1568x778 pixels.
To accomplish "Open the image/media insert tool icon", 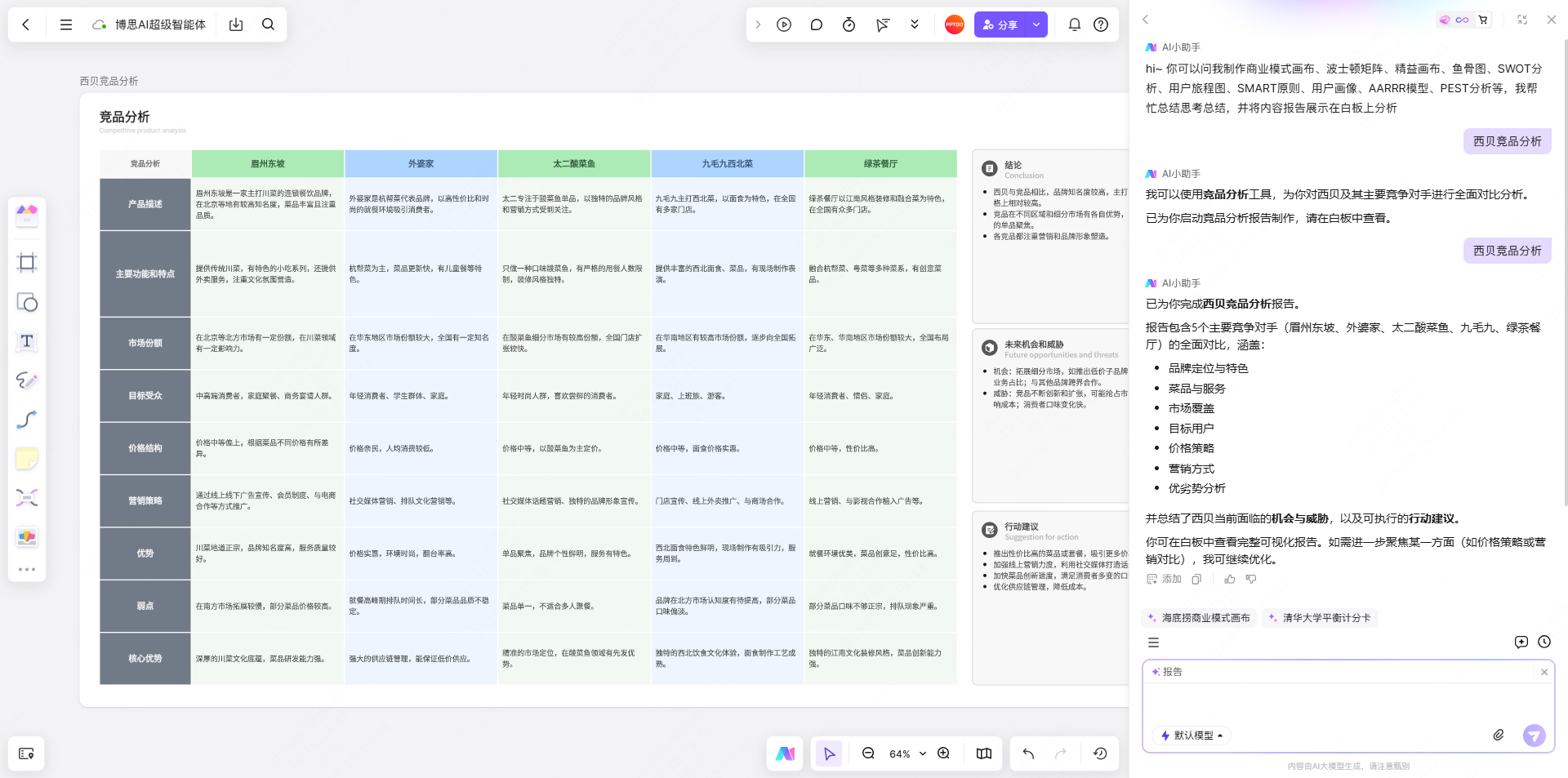I will (27, 537).
